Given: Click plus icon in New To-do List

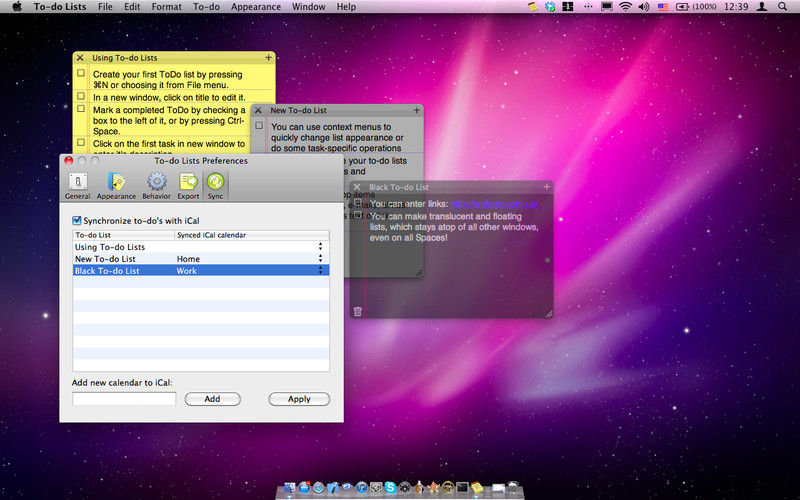Looking at the screenshot, I should (x=416, y=110).
